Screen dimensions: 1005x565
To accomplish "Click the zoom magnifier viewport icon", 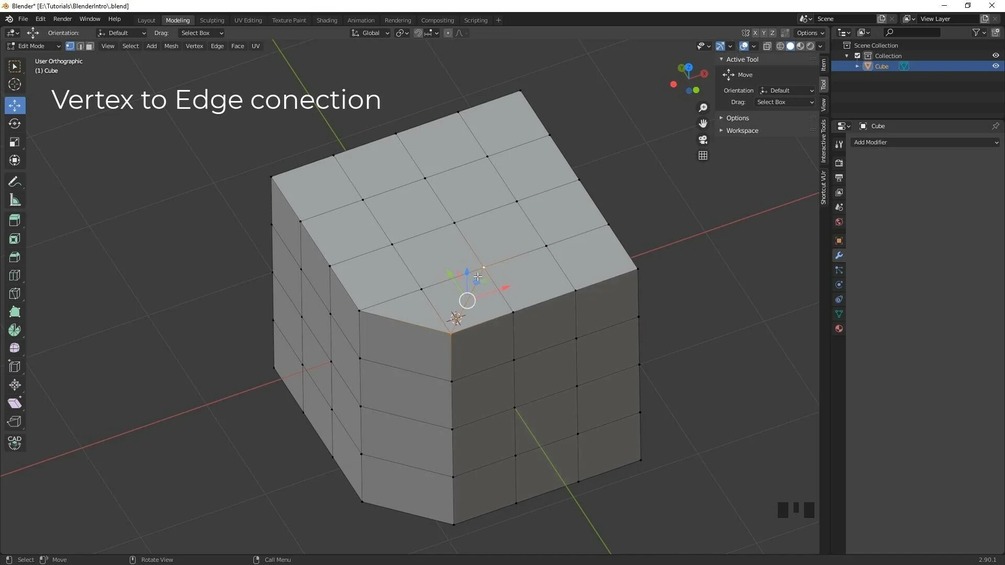I will coord(703,108).
